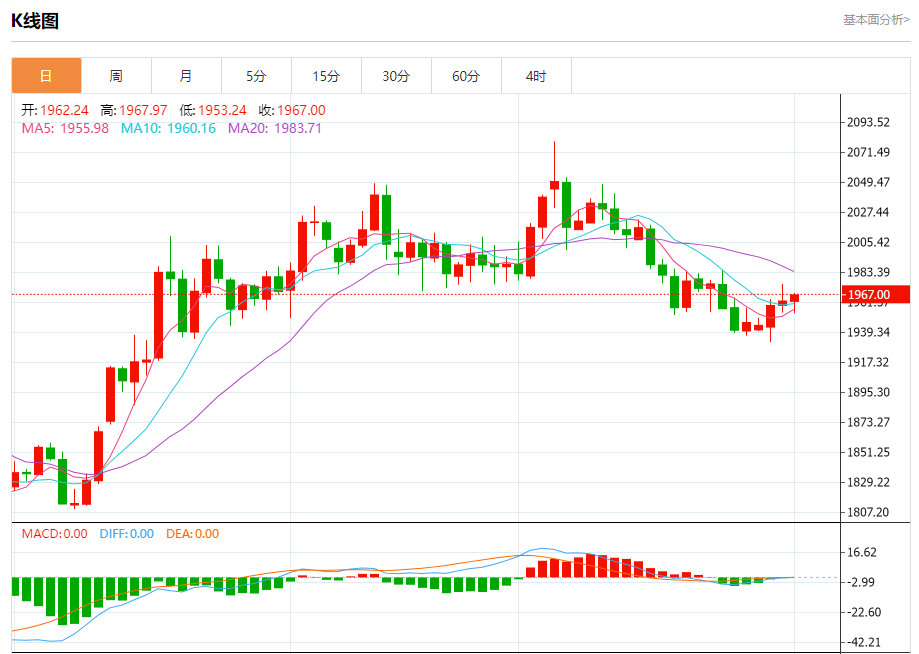This screenshot has width=919, height=654.
Task: Open the 基本面分析 link
Action: tap(875, 20)
